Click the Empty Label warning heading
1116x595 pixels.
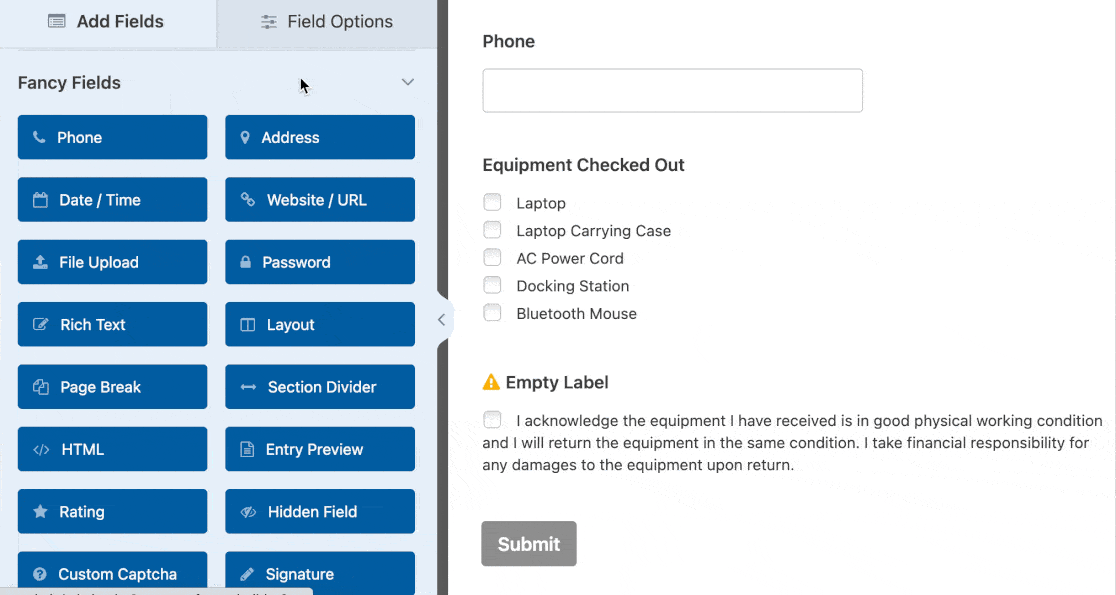[546, 382]
